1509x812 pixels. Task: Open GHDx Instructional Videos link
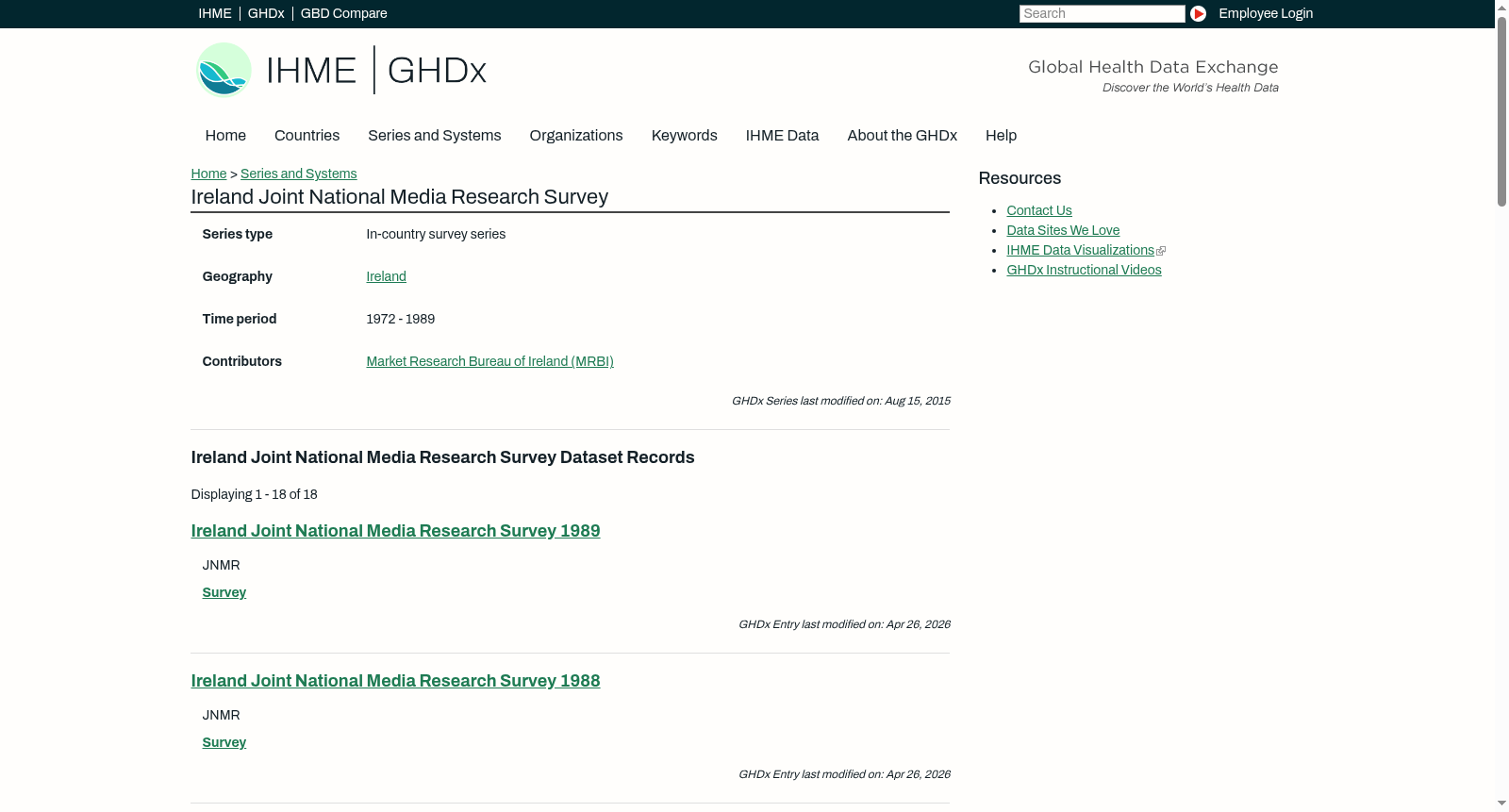point(1084,270)
